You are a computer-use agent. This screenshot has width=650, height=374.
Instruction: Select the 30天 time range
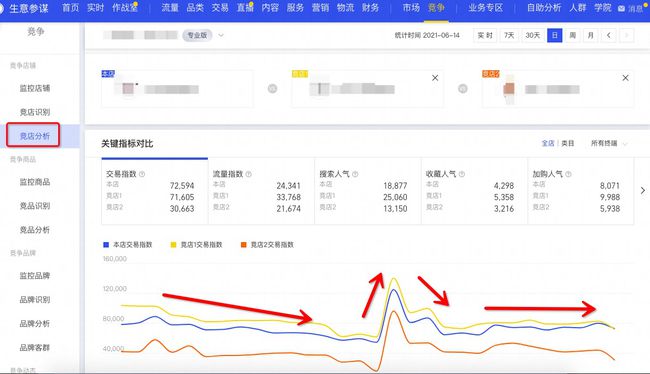[x=533, y=35]
